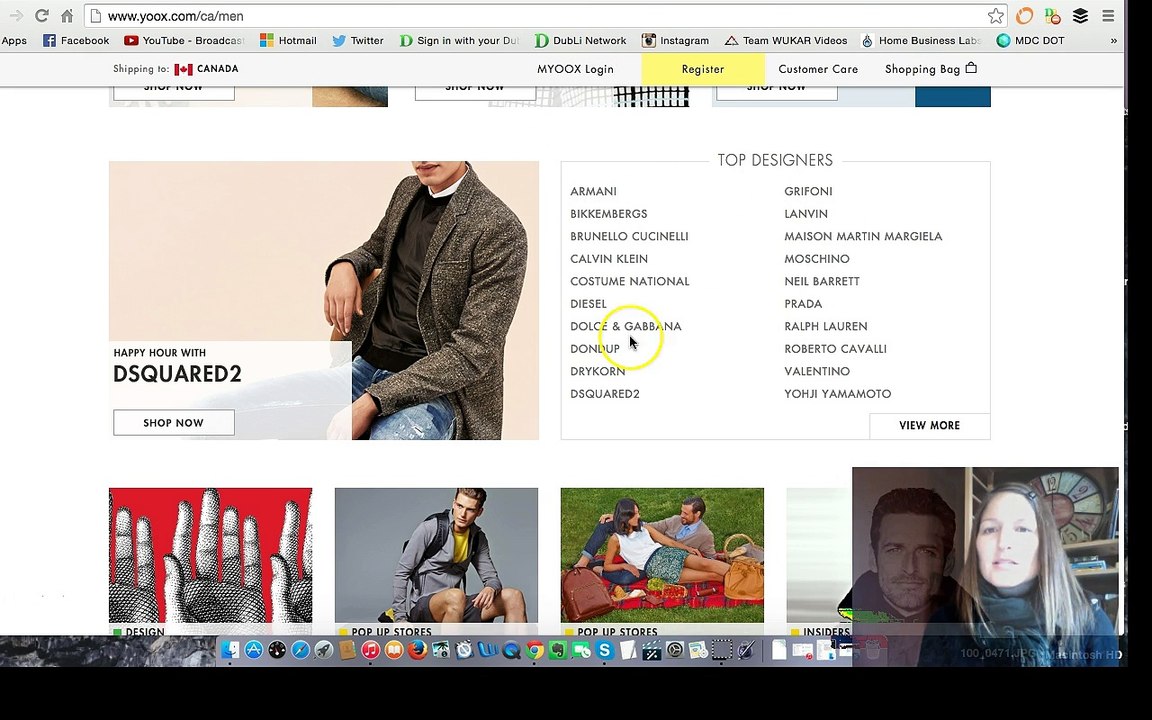Open the Team WUKAR Videos bookmark
Viewport: 1152px width, 720px height.
[786, 40]
